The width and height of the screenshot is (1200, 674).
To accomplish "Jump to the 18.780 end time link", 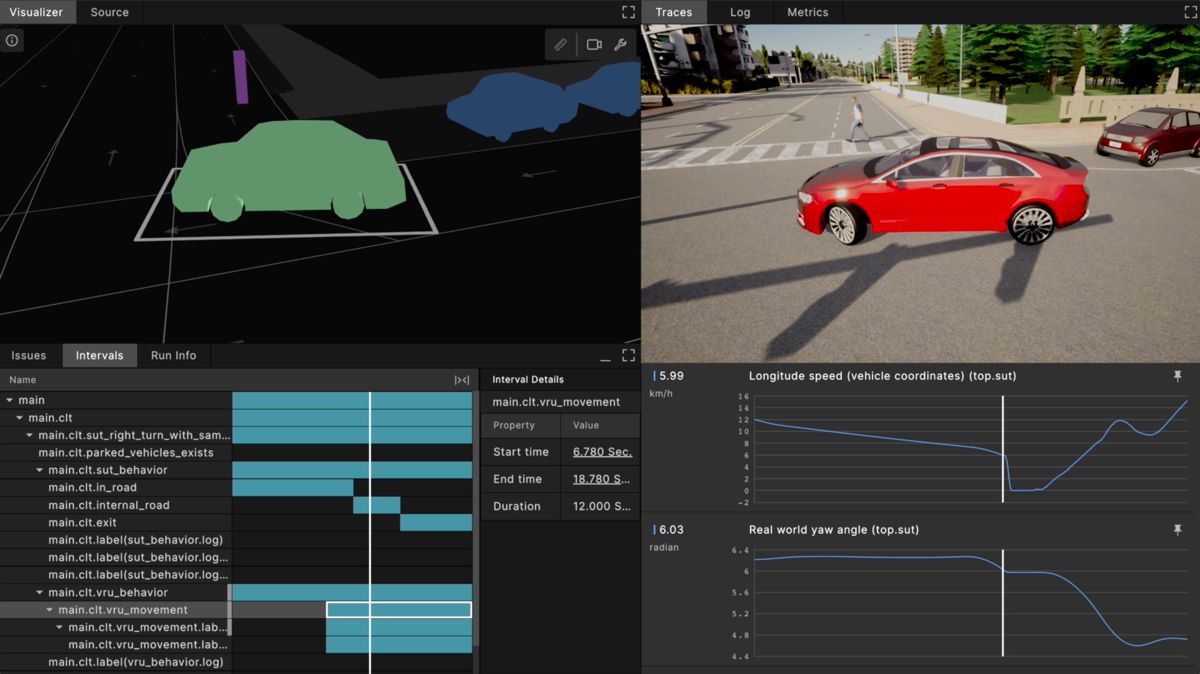I will pos(601,479).
